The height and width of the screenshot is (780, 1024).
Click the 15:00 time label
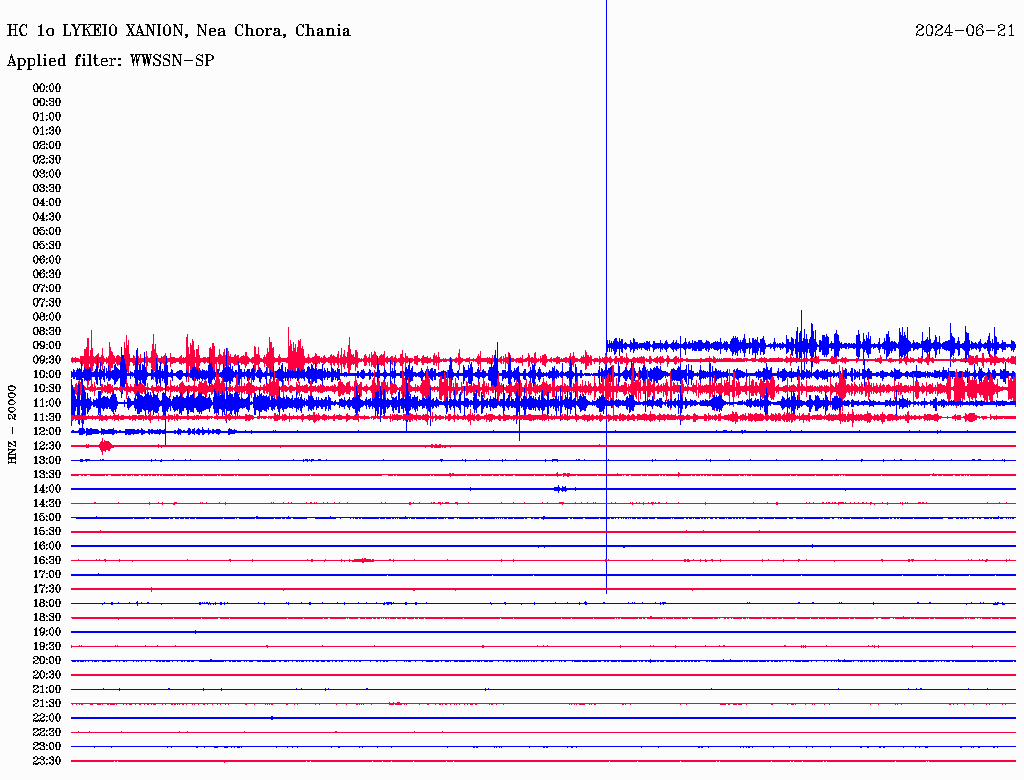pos(46,517)
